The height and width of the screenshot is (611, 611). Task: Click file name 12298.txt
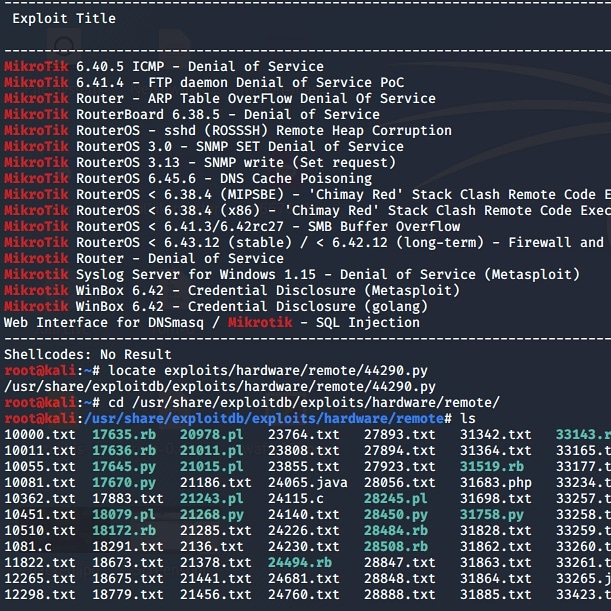tap(40, 594)
